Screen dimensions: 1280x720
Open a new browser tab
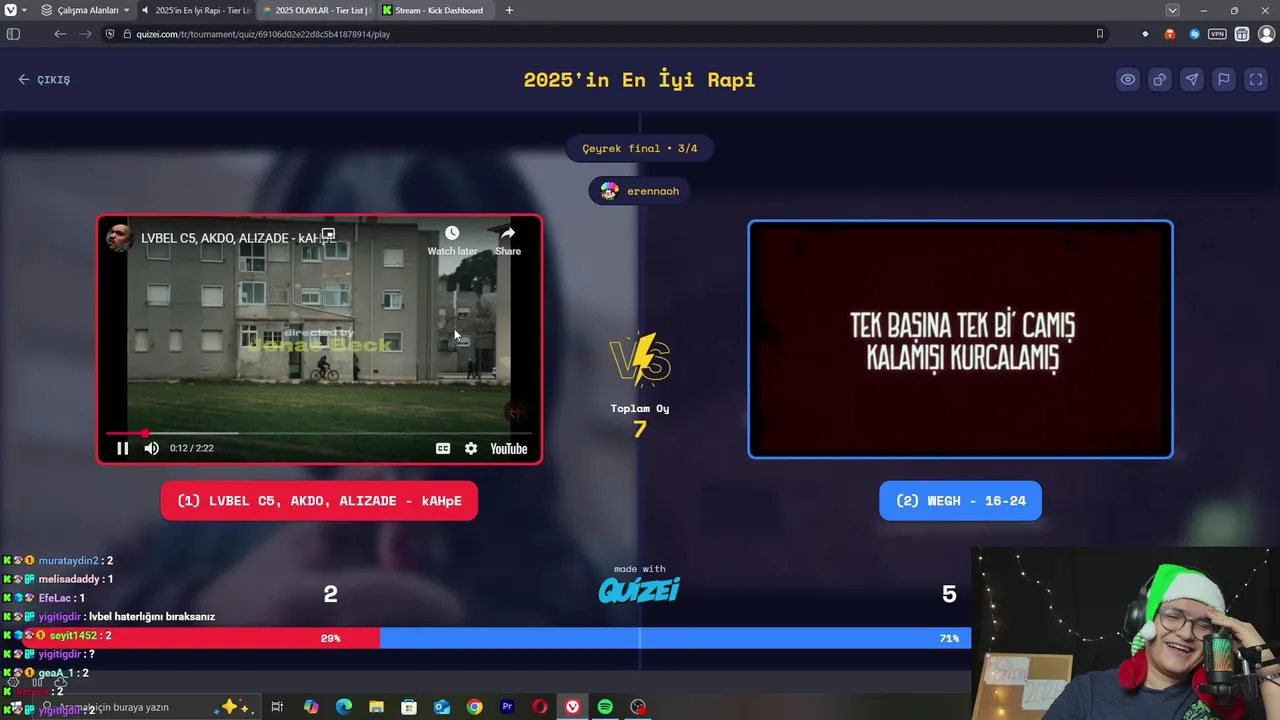point(509,10)
